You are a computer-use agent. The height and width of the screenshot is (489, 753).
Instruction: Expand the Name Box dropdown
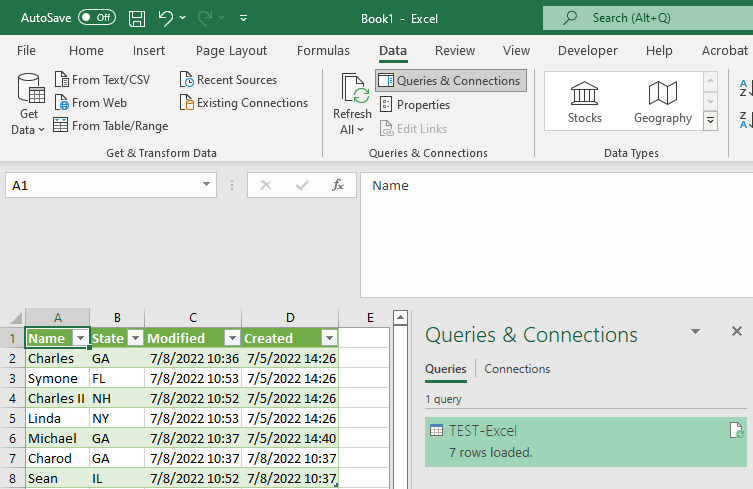pyautogui.click(x=207, y=185)
